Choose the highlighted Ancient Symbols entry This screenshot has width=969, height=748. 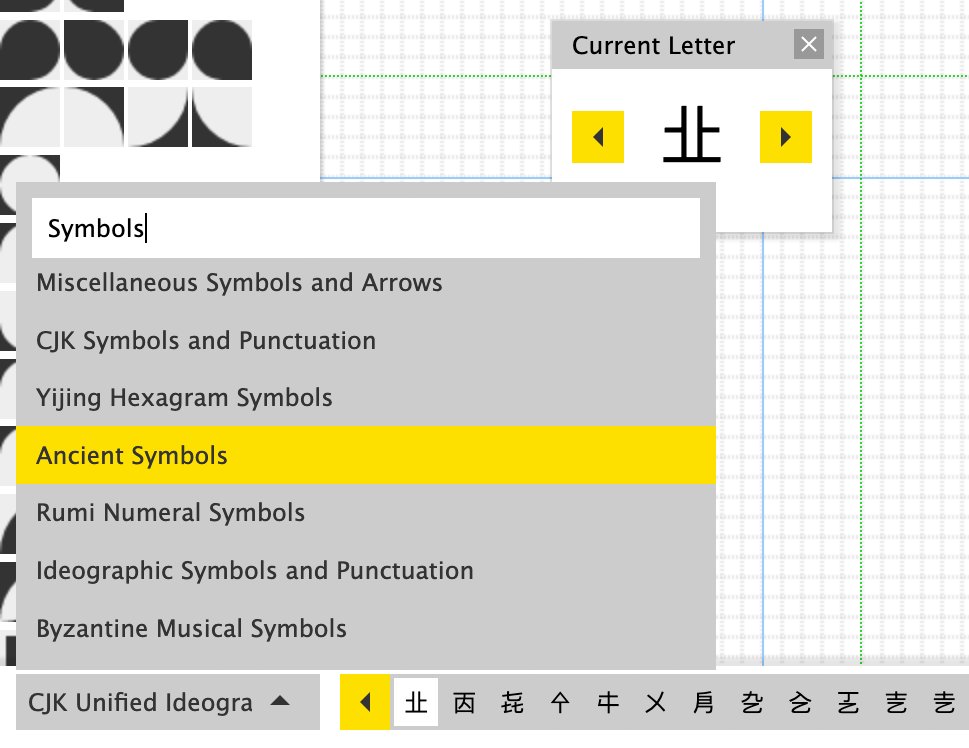366,455
